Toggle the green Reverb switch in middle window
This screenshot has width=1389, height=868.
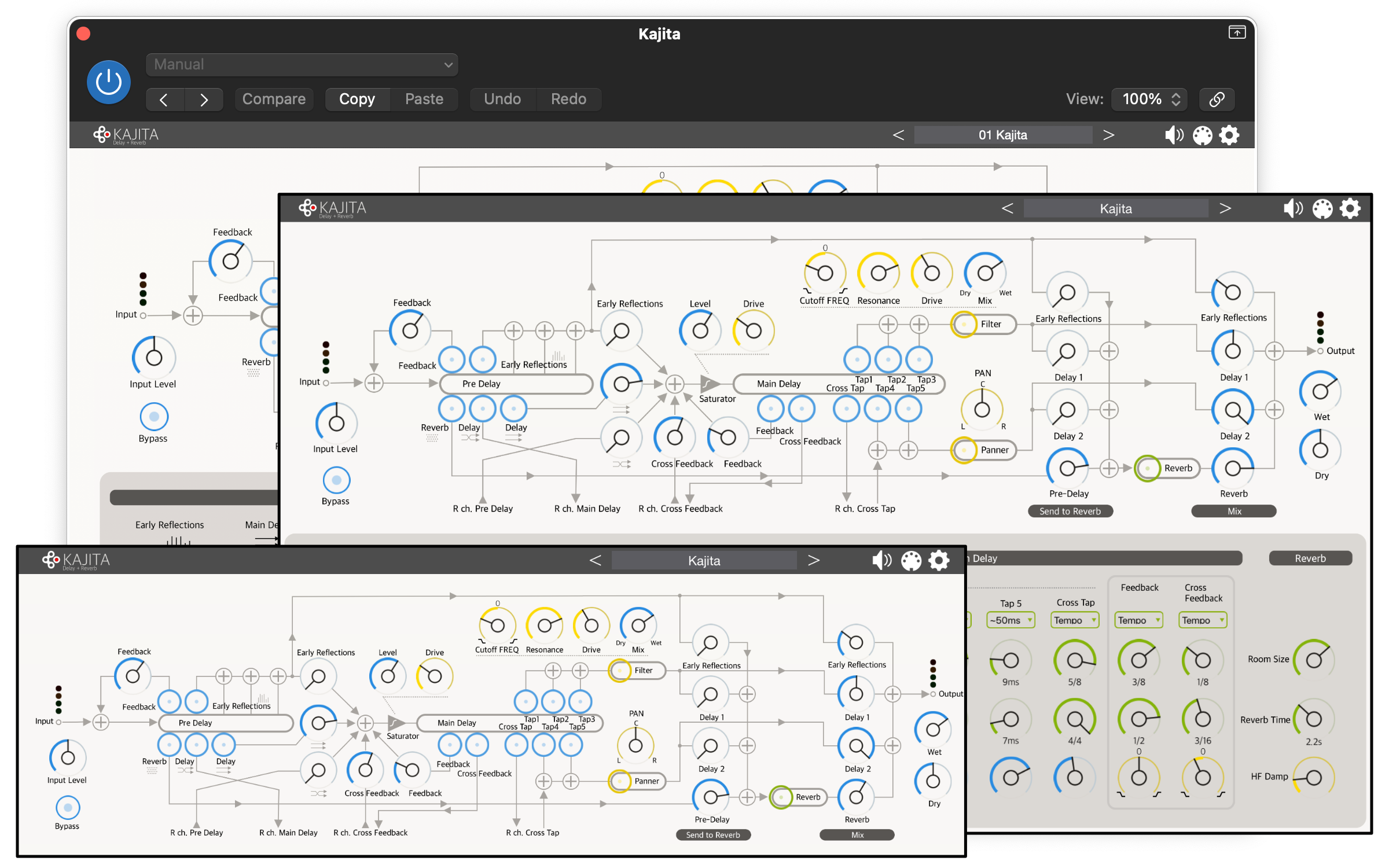click(1147, 468)
